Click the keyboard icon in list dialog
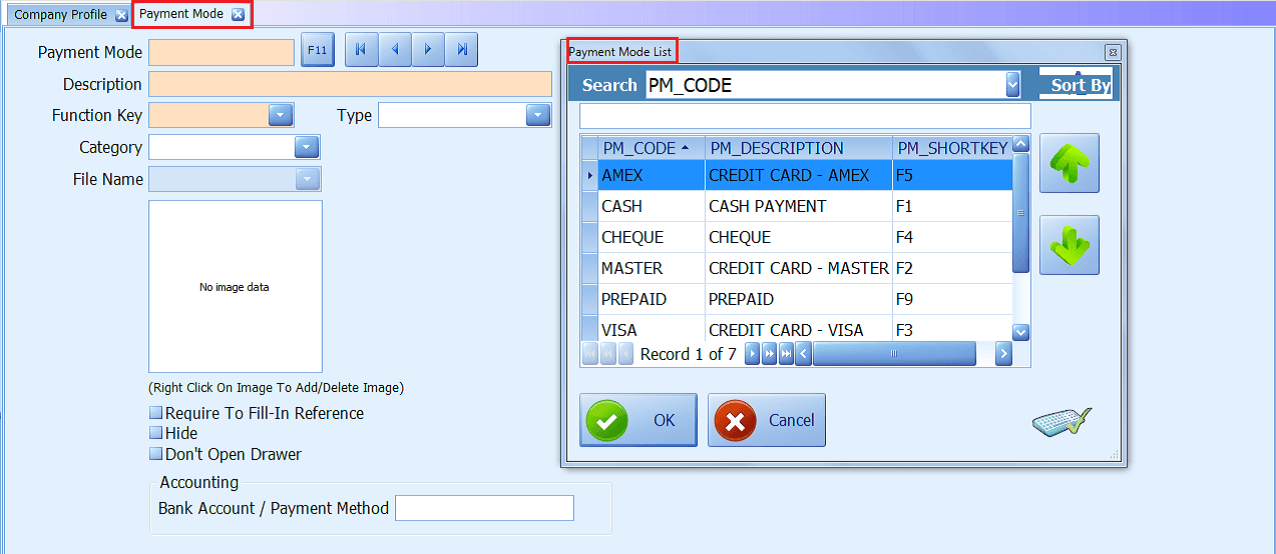1276x554 pixels. (x=1061, y=422)
